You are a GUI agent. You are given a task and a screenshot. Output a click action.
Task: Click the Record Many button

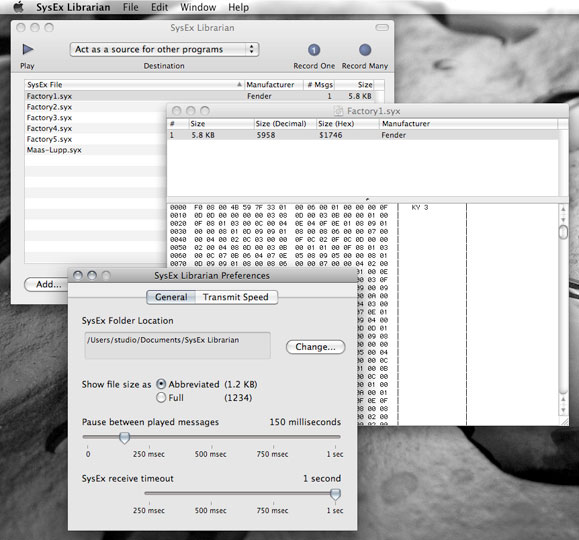(x=365, y=50)
